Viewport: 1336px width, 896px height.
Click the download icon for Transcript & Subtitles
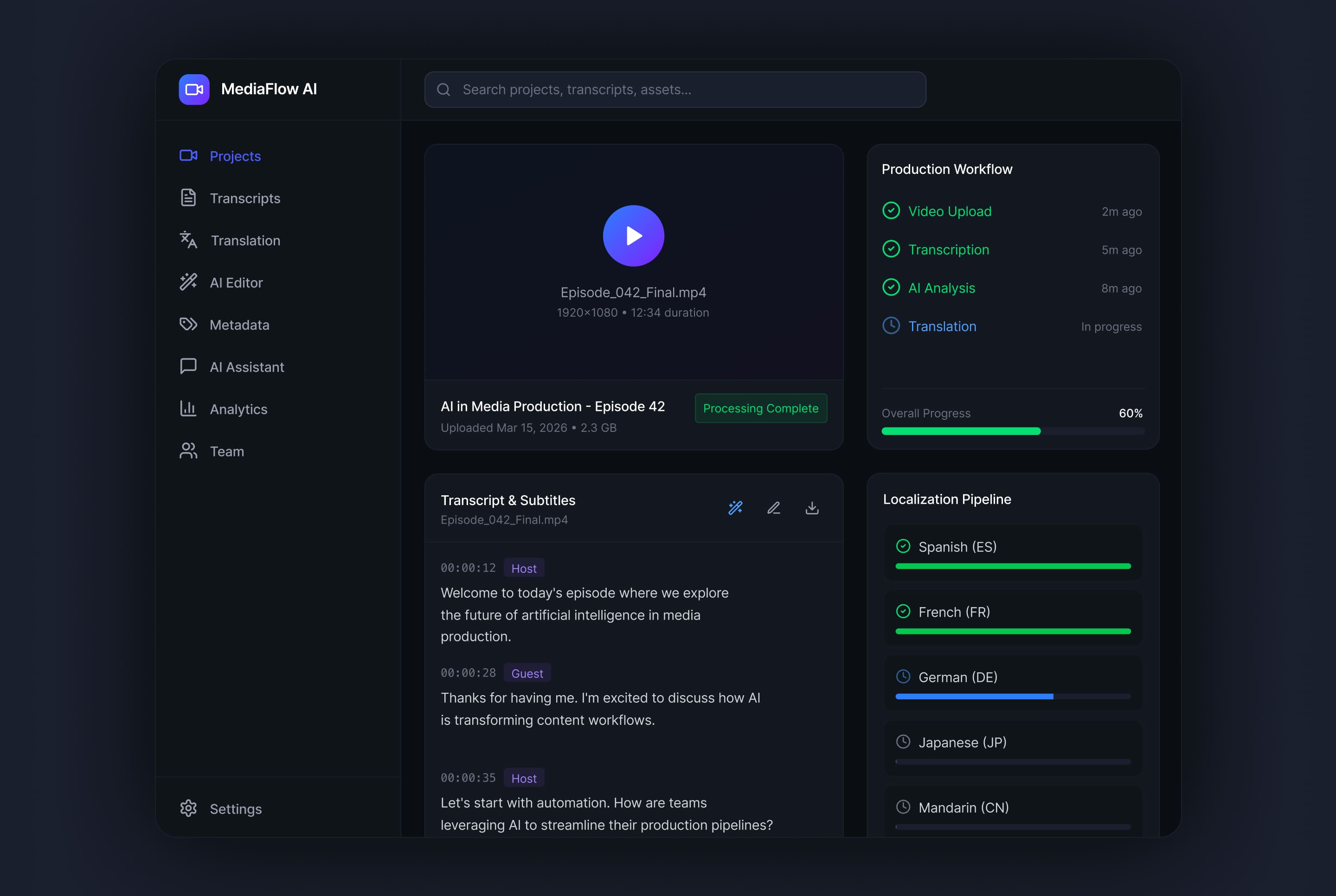812,507
